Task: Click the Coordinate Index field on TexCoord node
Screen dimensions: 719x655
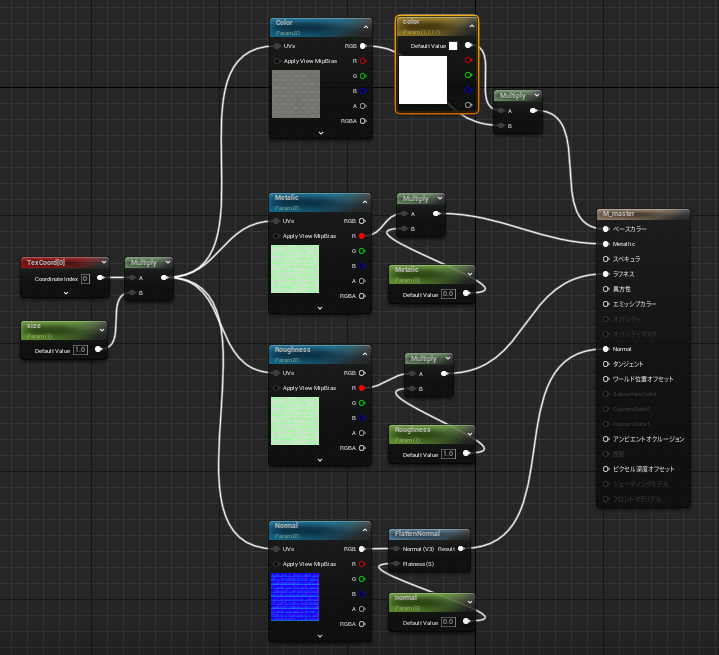Action: [x=85, y=278]
